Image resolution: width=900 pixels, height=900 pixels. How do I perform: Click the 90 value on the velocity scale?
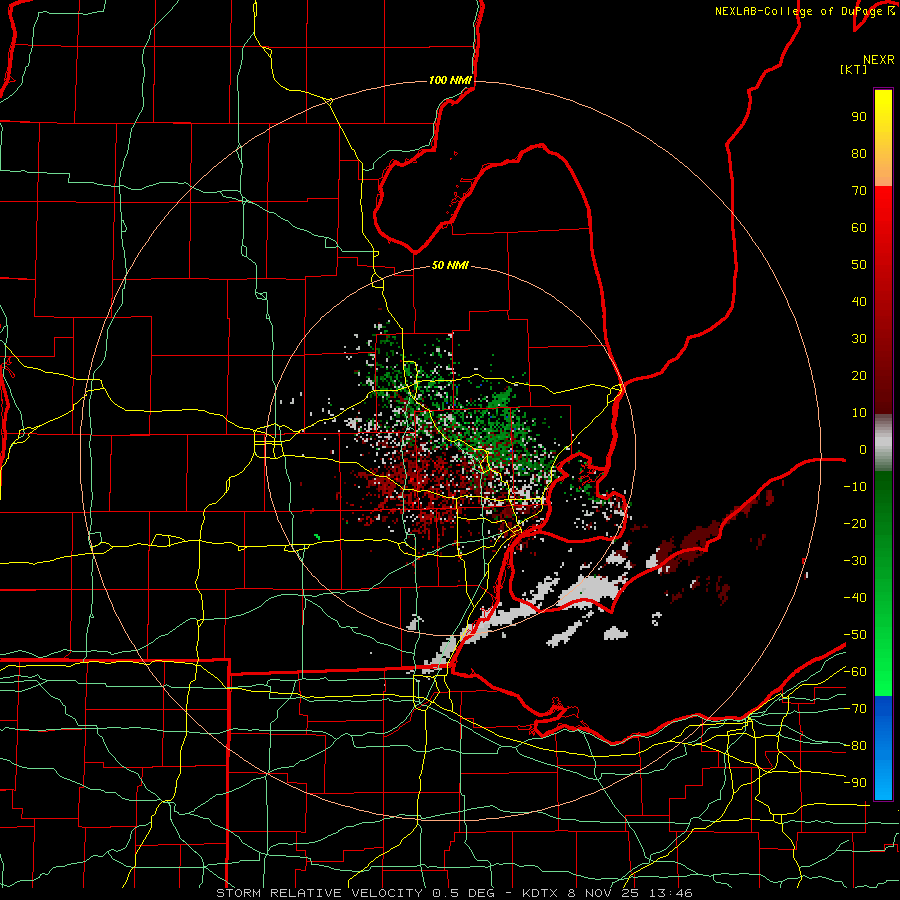pyautogui.click(x=859, y=117)
